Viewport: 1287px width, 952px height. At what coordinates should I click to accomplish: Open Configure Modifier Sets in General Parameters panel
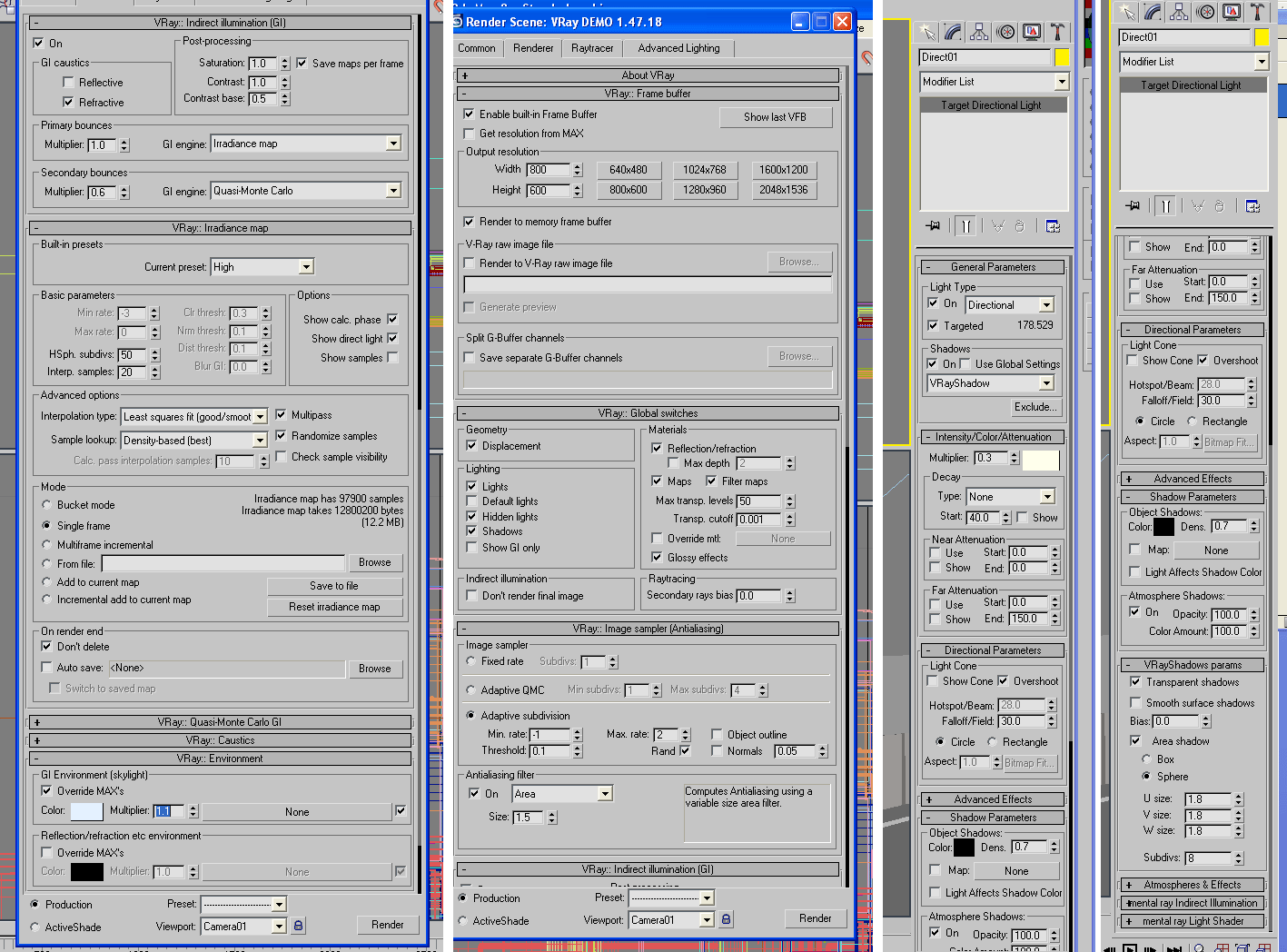(x=1053, y=226)
